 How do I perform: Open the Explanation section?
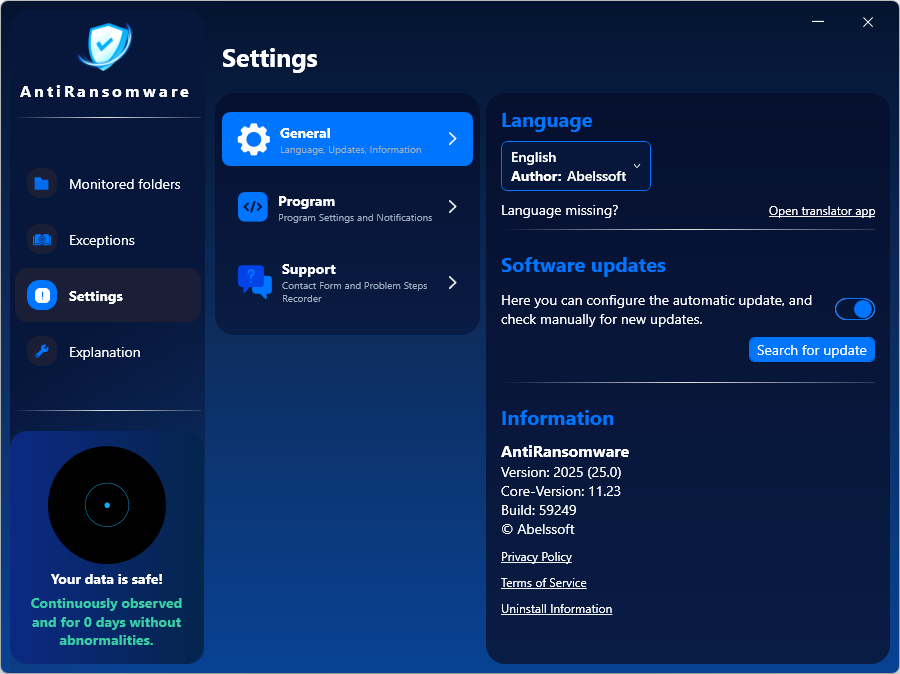click(x=108, y=351)
